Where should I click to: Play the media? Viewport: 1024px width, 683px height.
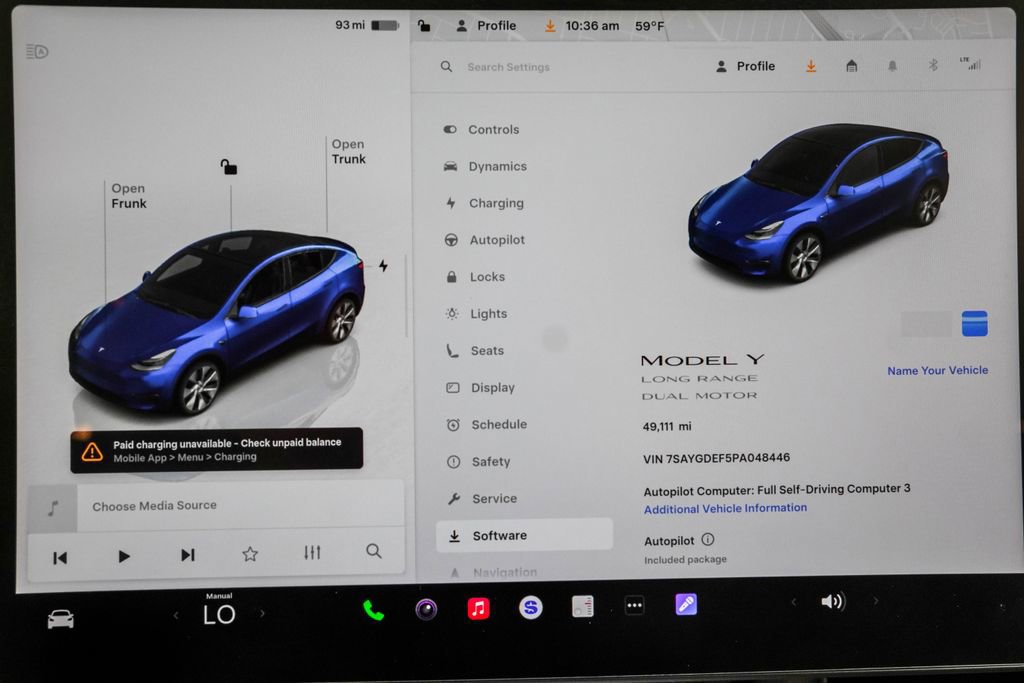click(123, 556)
